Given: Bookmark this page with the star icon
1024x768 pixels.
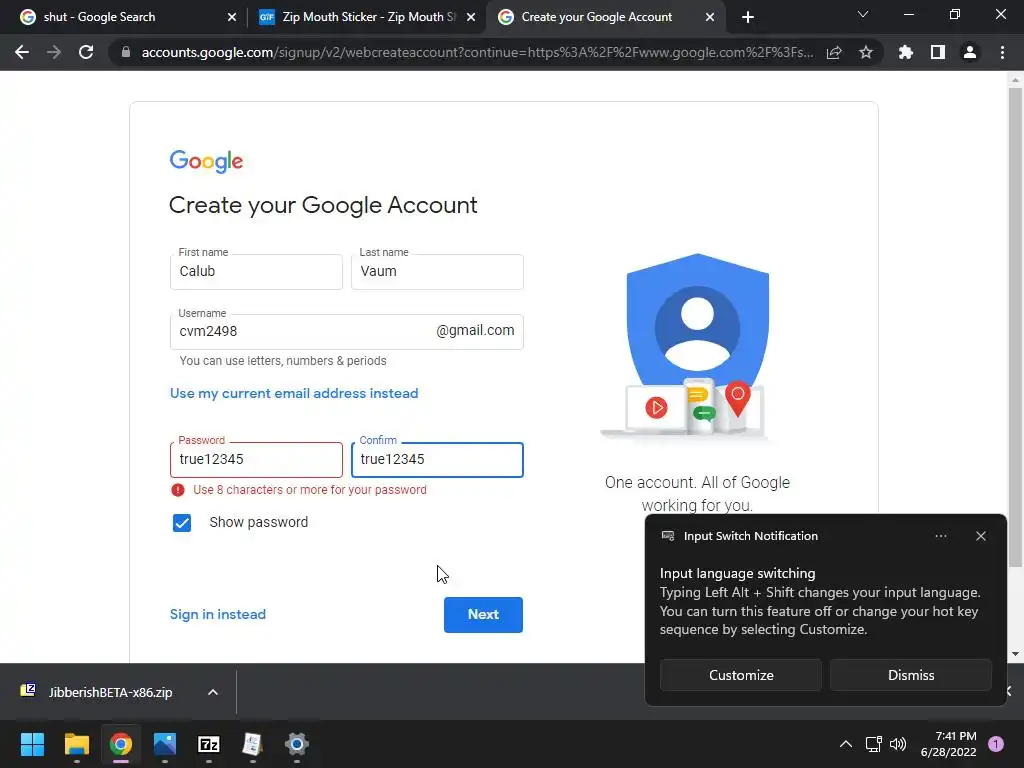Looking at the screenshot, I should tap(865, 52).
